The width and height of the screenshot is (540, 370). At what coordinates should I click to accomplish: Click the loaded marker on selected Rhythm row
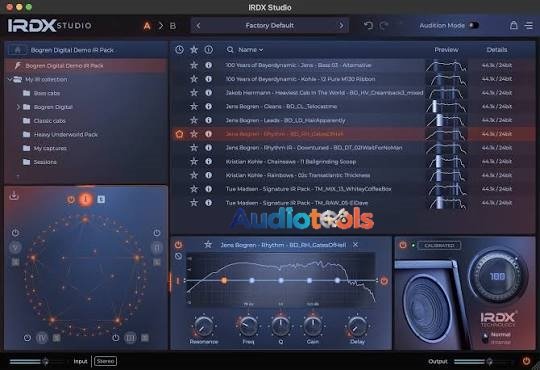pos(179,134)
